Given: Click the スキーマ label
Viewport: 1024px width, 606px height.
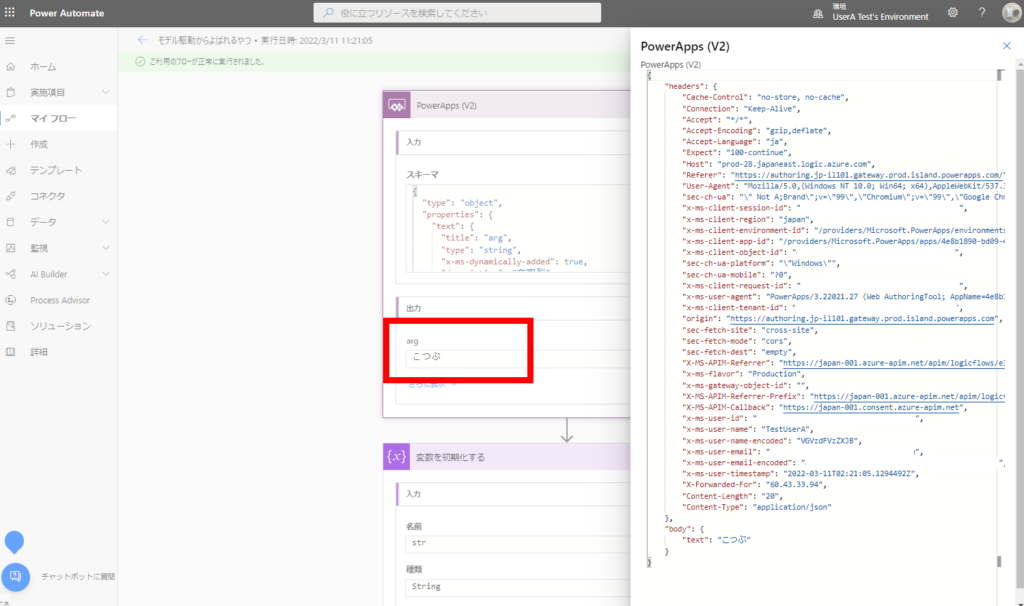Looking at the screenshot, I should click(423, 175).
